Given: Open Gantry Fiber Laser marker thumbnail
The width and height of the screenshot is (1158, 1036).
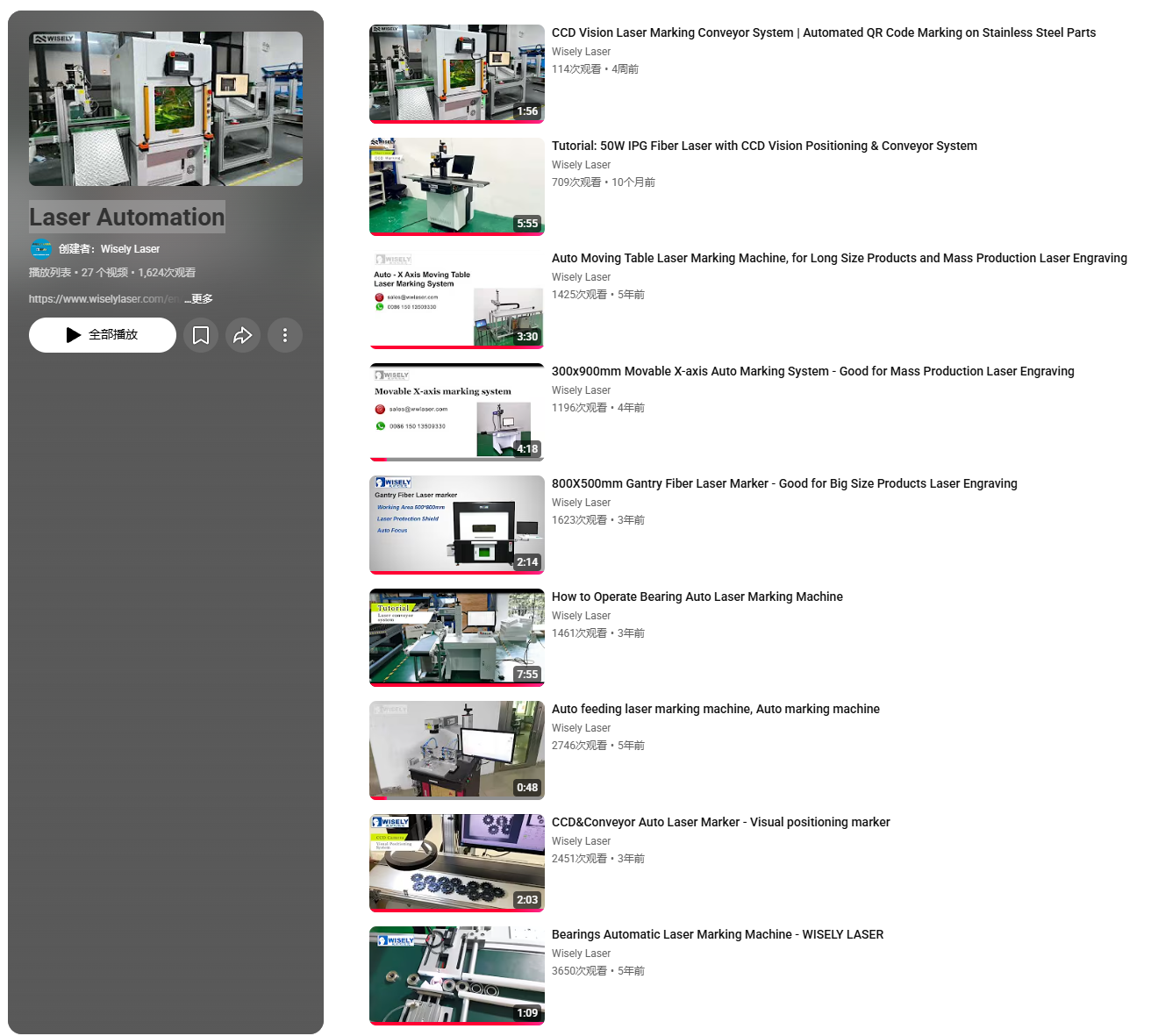Looking at the screenshot, I should coord(457,525).
